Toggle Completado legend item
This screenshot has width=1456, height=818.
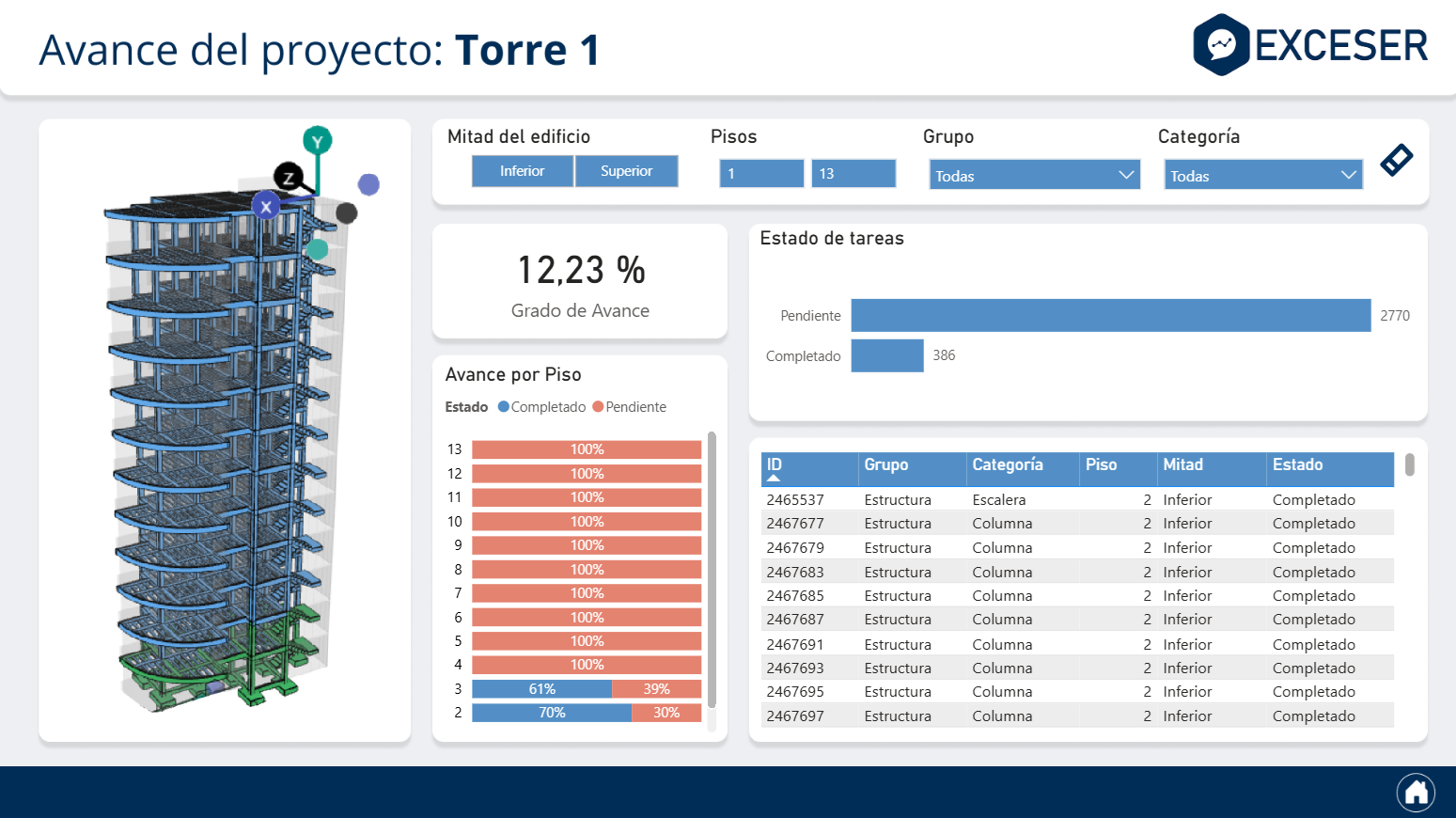tap(541, 407)
